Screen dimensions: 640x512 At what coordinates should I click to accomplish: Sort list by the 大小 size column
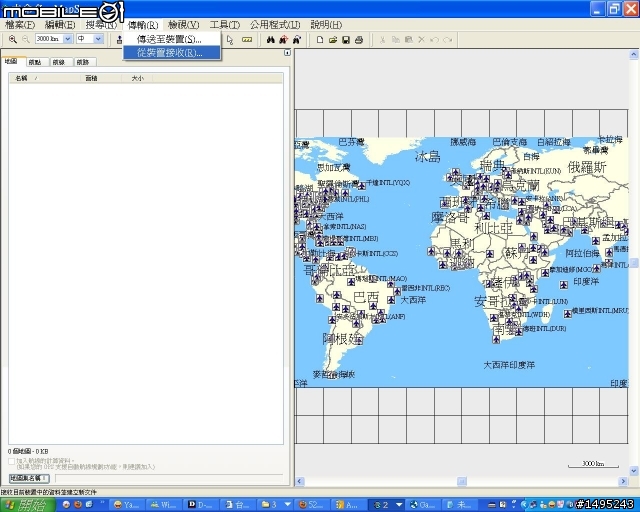coord(137,78)
